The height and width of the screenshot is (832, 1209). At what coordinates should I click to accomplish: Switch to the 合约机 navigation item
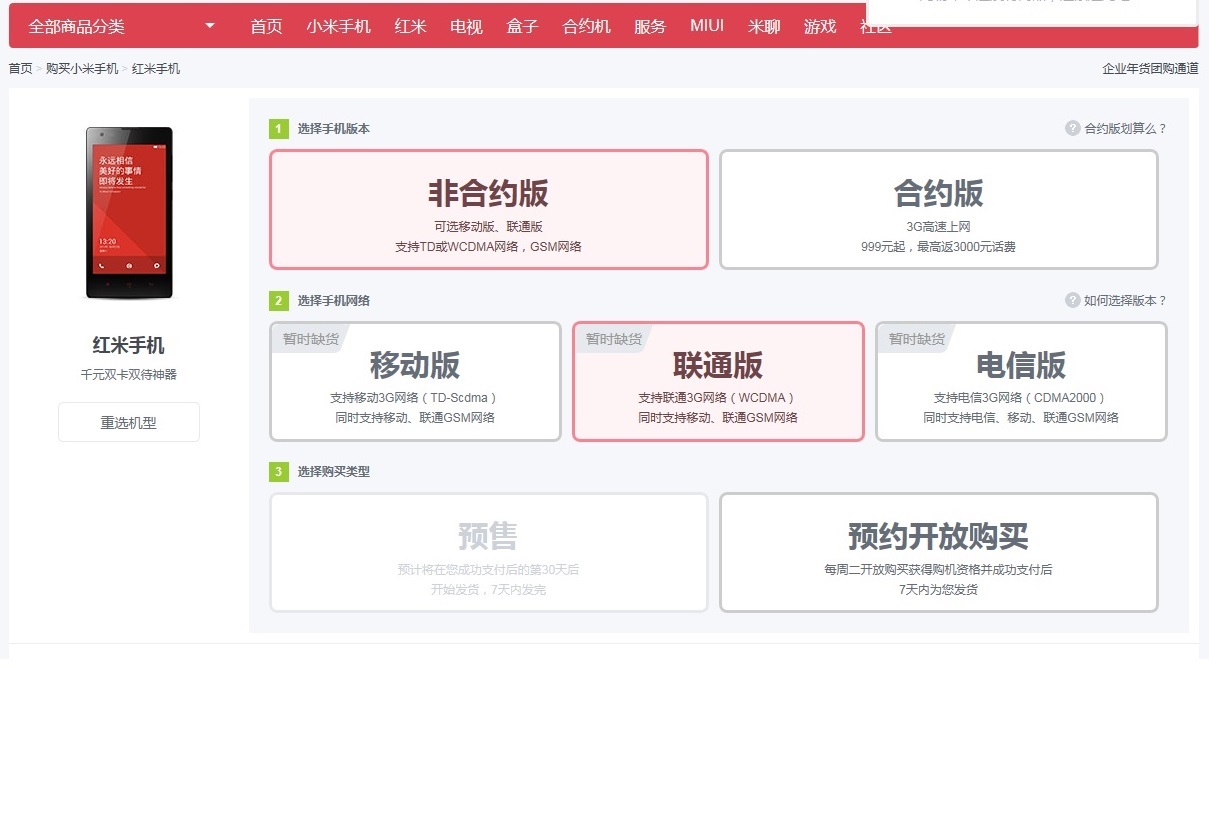point(586,27)
